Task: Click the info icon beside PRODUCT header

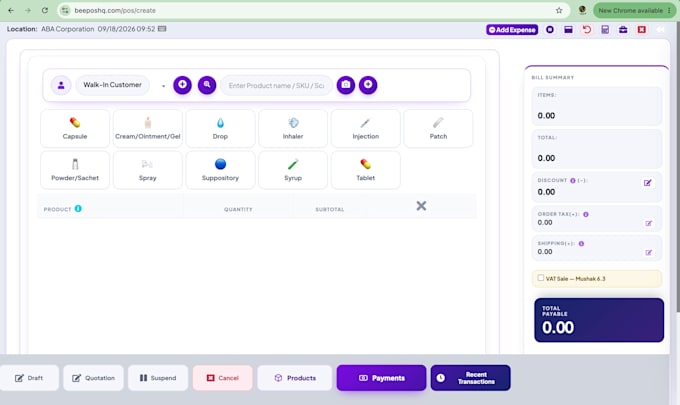Action: click(x=78, y=209)
